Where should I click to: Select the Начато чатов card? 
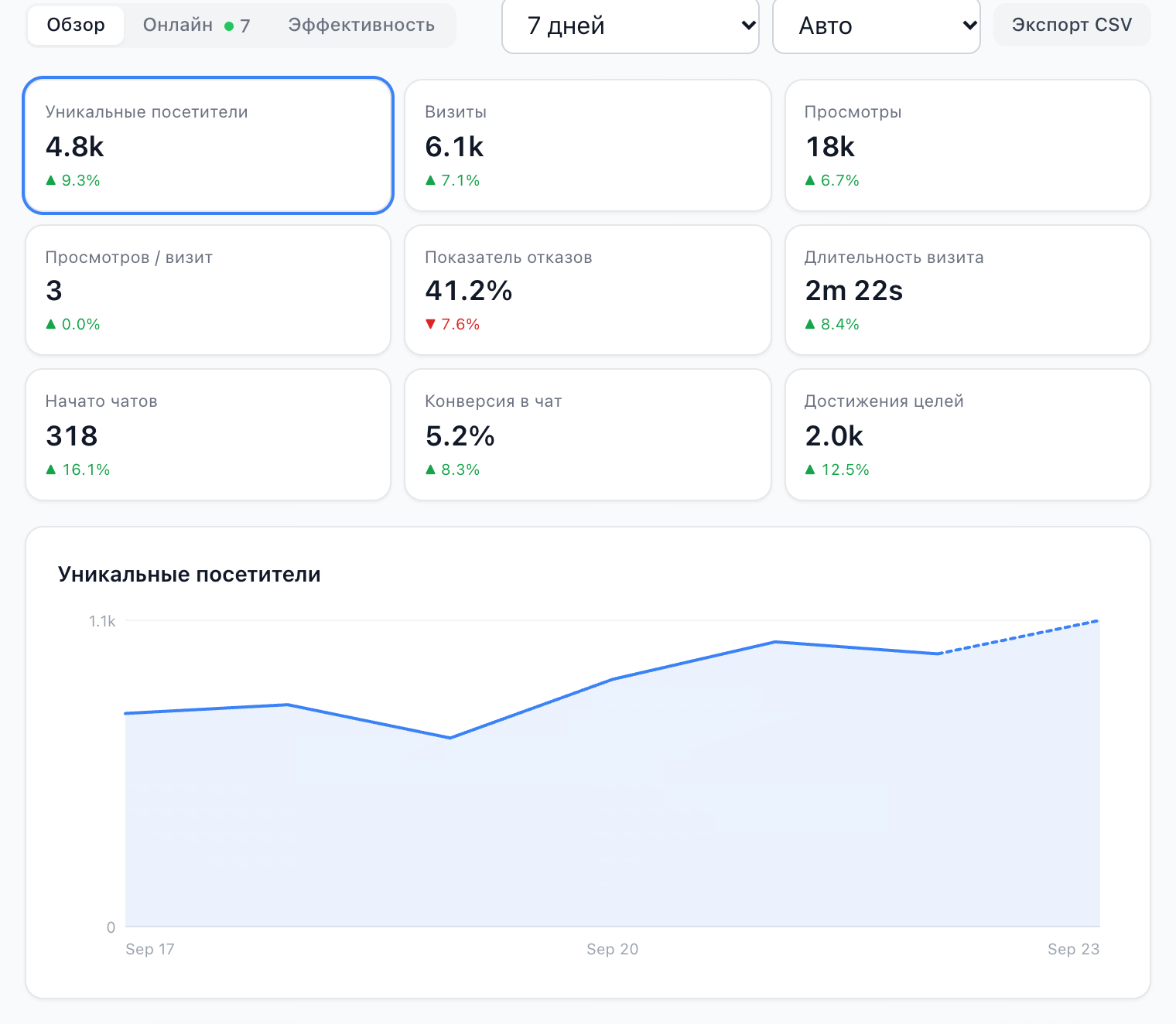pos(208,435)
